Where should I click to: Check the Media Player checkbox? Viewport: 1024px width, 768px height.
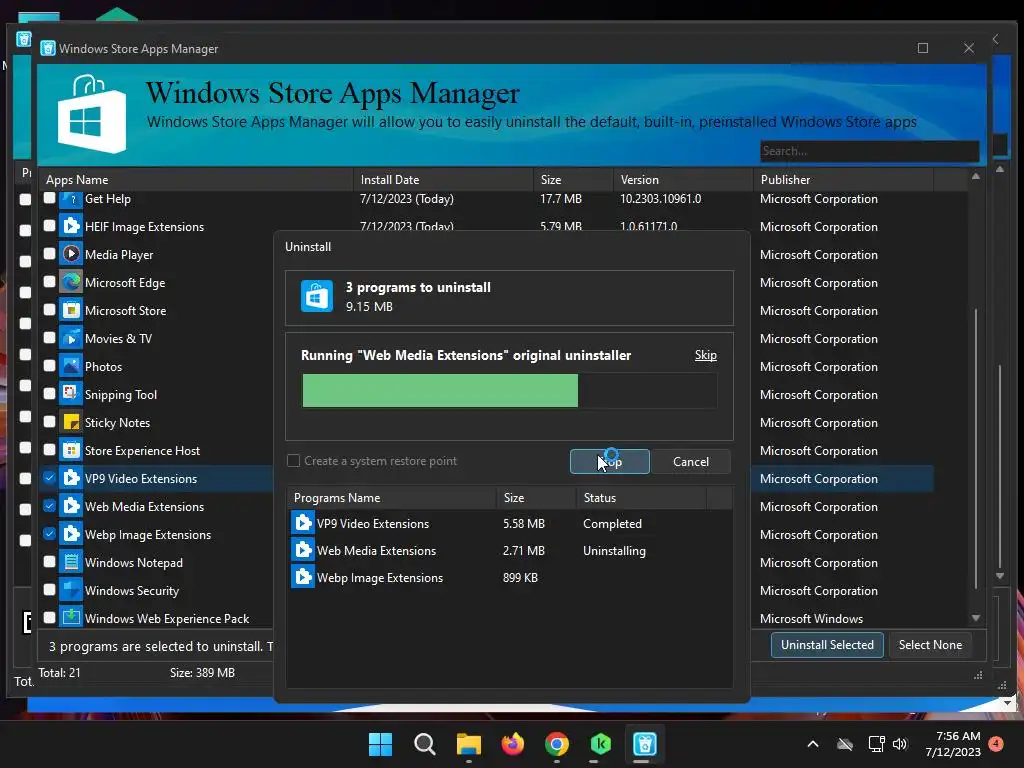coord(50,253)
